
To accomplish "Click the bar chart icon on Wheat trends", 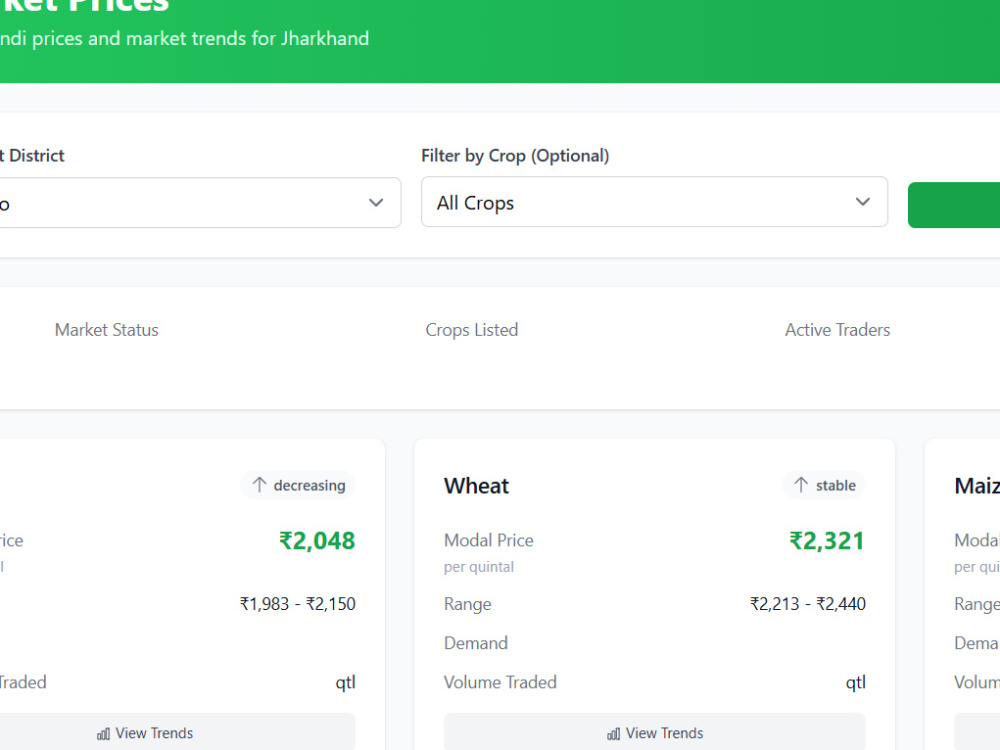I will coord(614,734).
